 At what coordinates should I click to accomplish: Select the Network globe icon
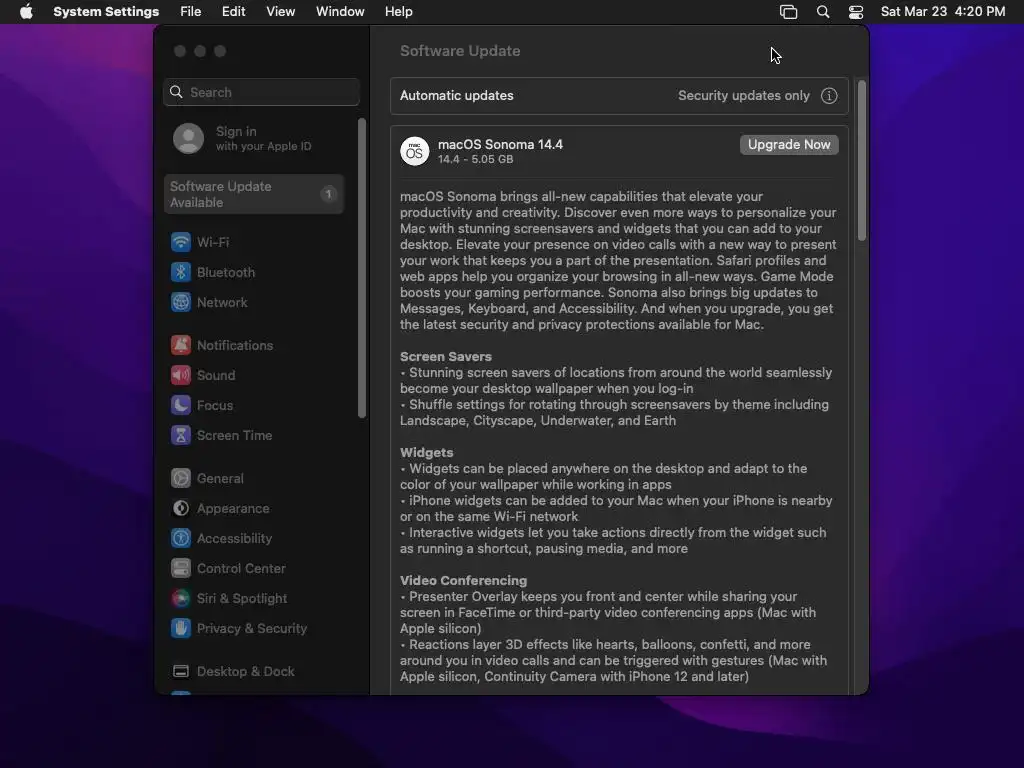[x=181, y=302]
